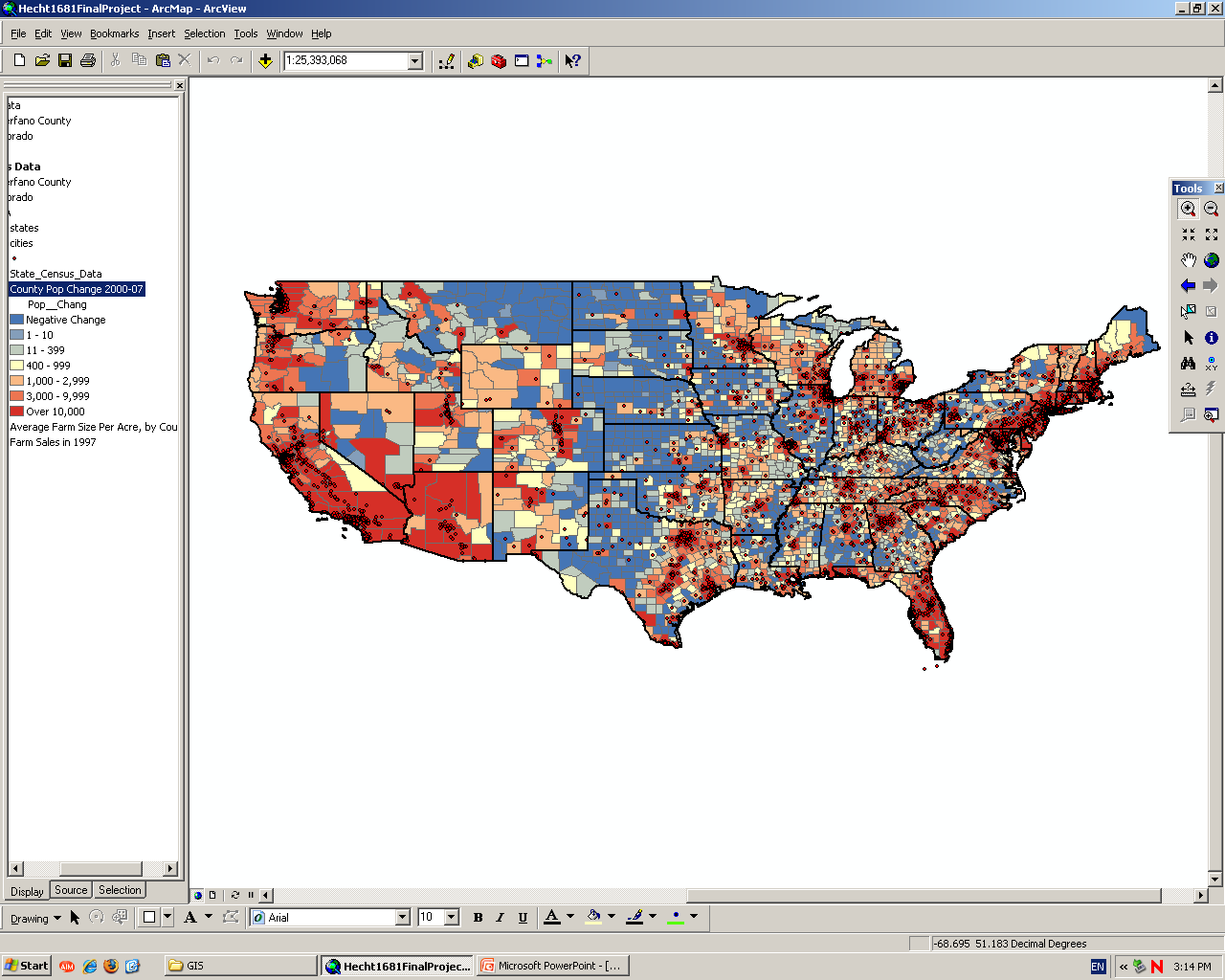Open the Bookmarks menu
The height and width of the screenshot is (980, 1225).
pos(114,33)
